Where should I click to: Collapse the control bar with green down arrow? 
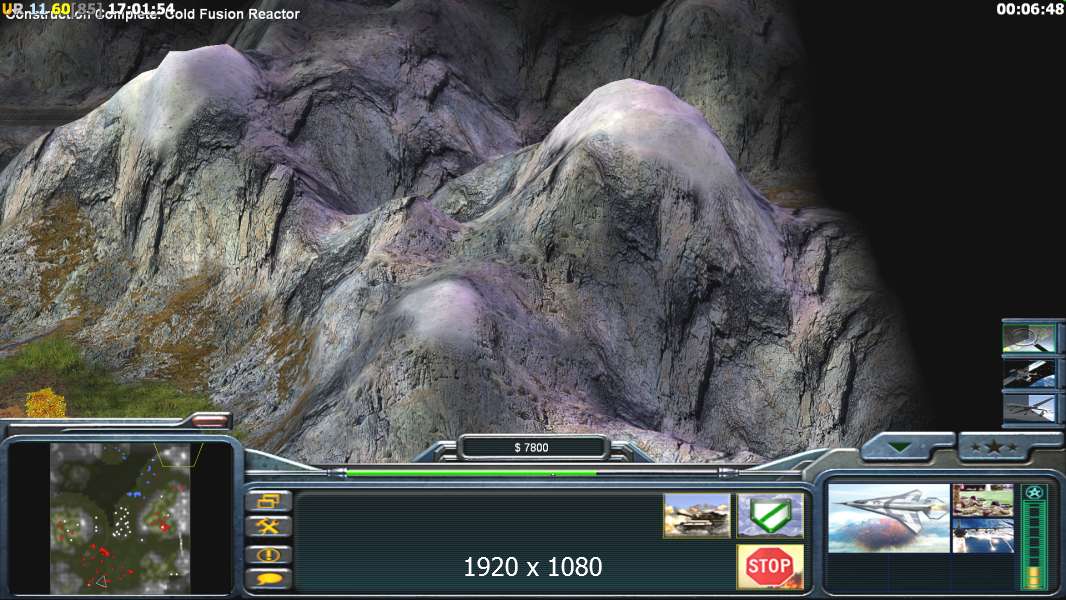click(901, 447)
